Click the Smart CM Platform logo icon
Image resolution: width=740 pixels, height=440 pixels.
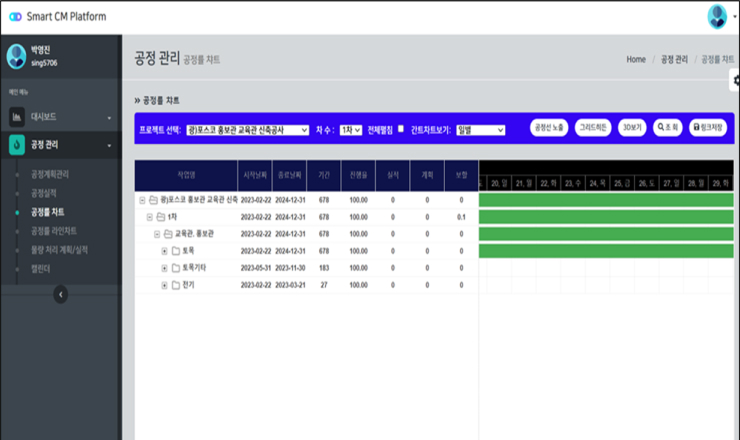point(14,17)
